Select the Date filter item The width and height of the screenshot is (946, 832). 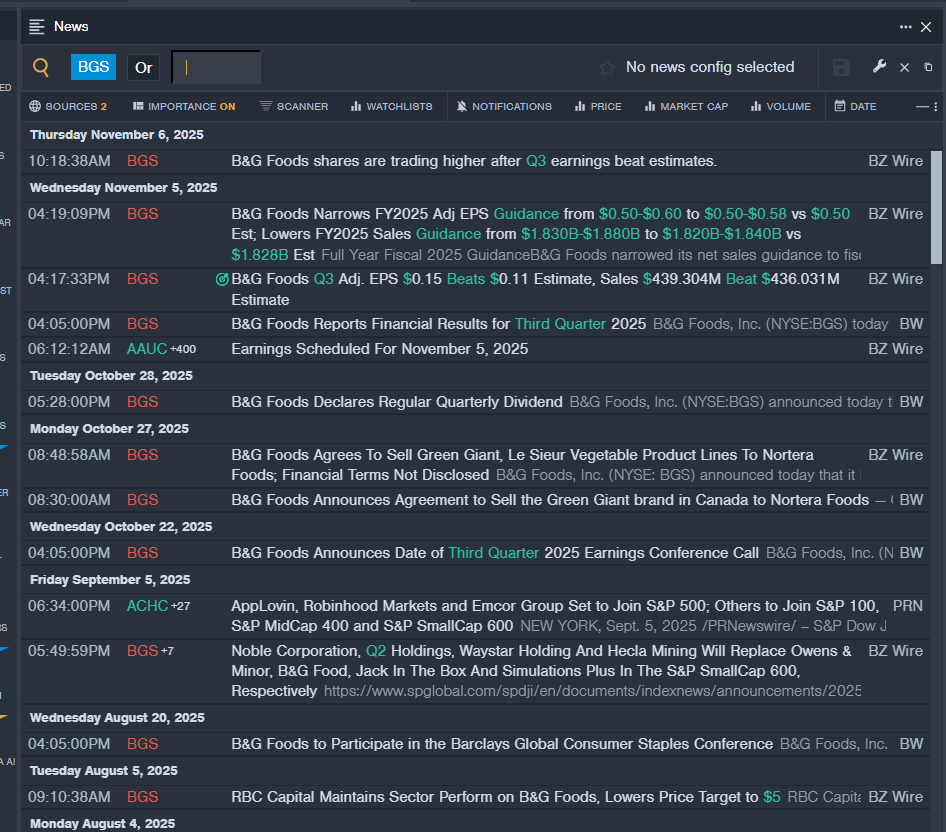(x=855, y=106)
